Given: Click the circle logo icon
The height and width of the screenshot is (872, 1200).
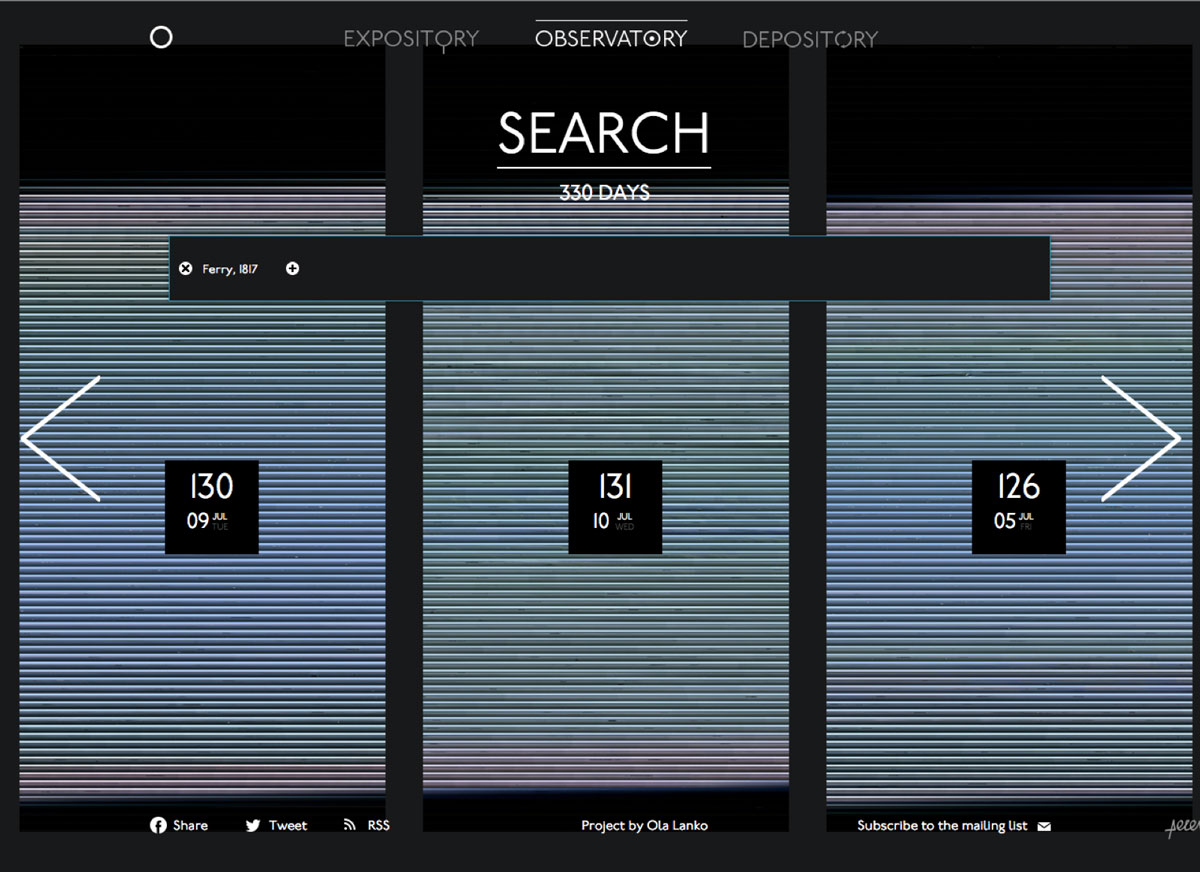Looking at the screenshot, I should tap(161, 38).
